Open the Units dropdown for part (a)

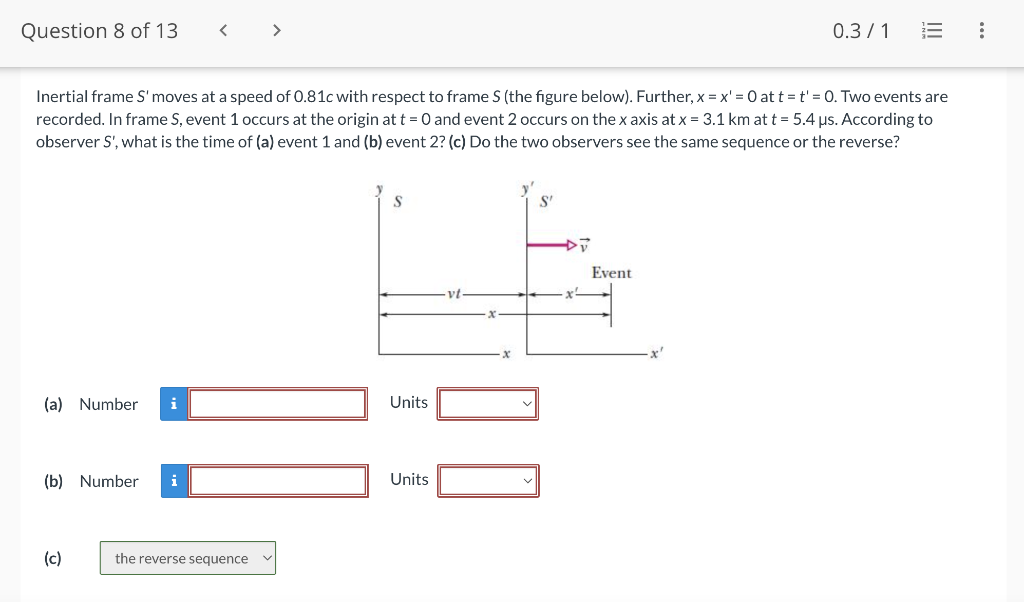(x=488, y=403)
